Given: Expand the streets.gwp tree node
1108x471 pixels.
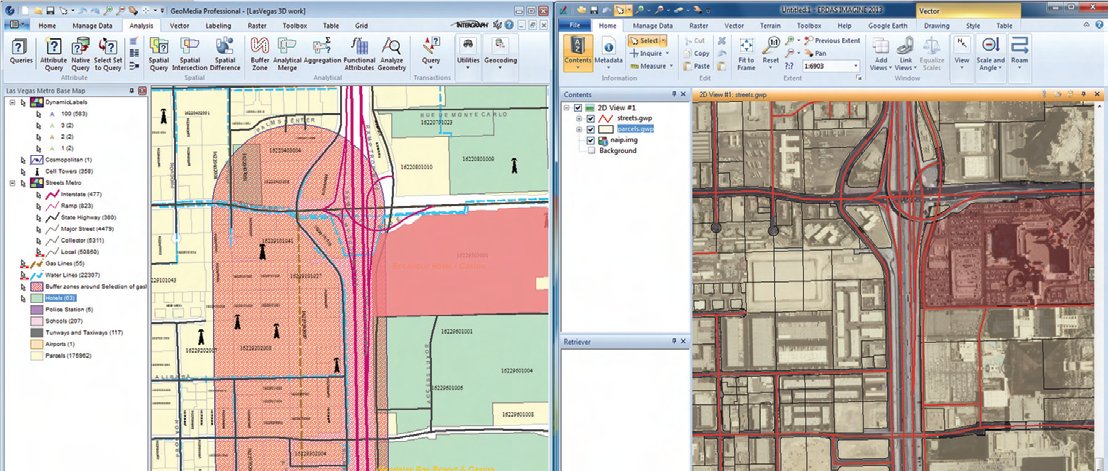Looking at the screenshot, I should click(x=579, y=119).
